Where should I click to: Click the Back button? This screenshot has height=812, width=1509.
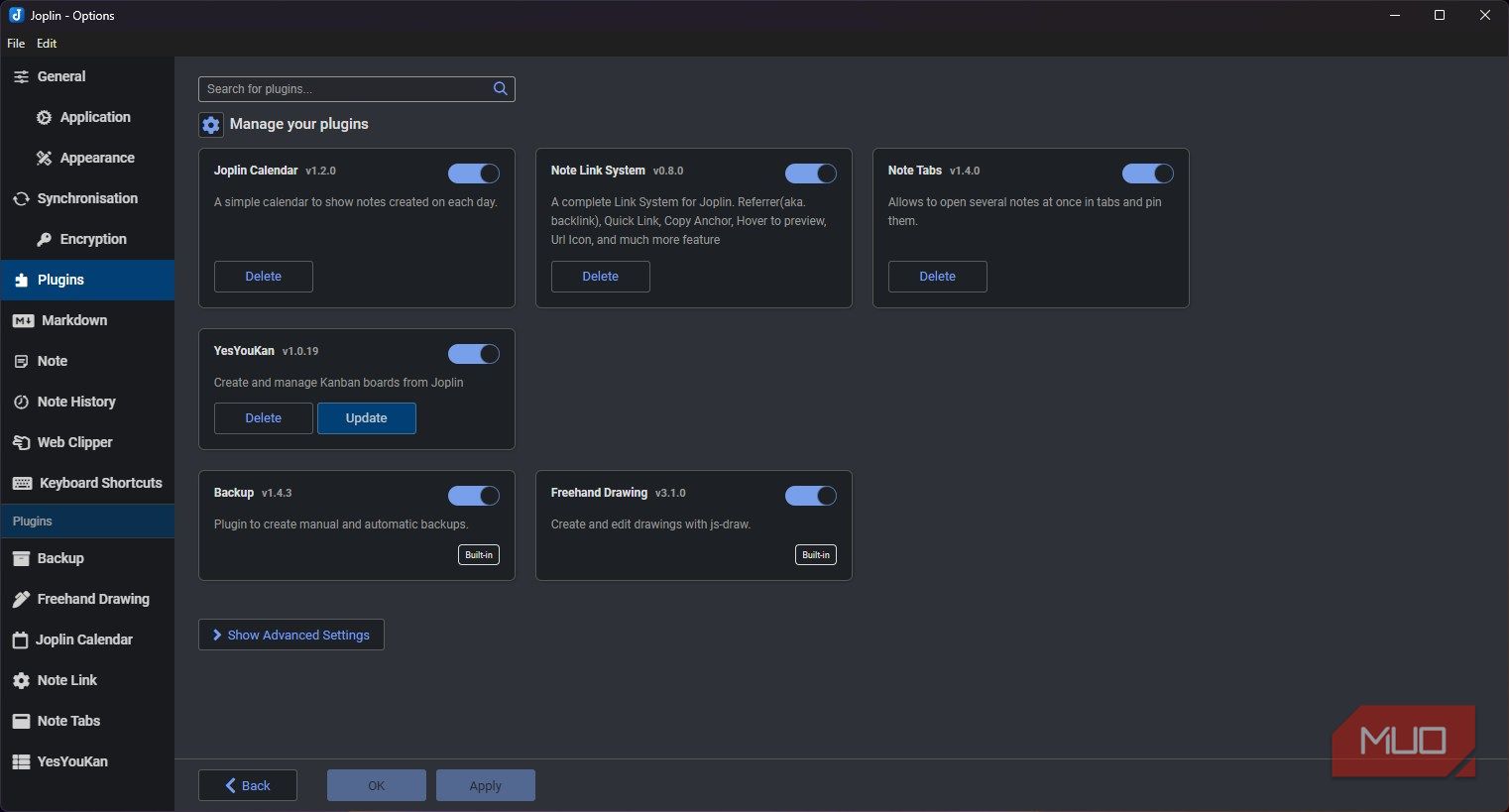coord(248,785)
